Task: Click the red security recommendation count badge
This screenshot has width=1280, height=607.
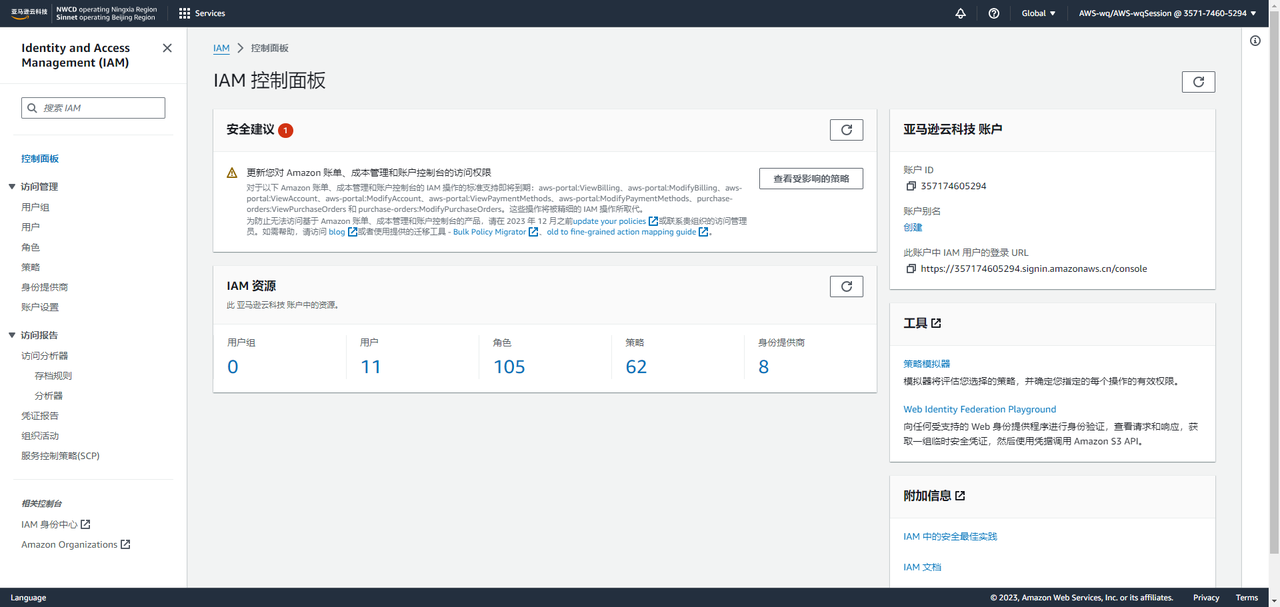Action: (x=286, y=130)
